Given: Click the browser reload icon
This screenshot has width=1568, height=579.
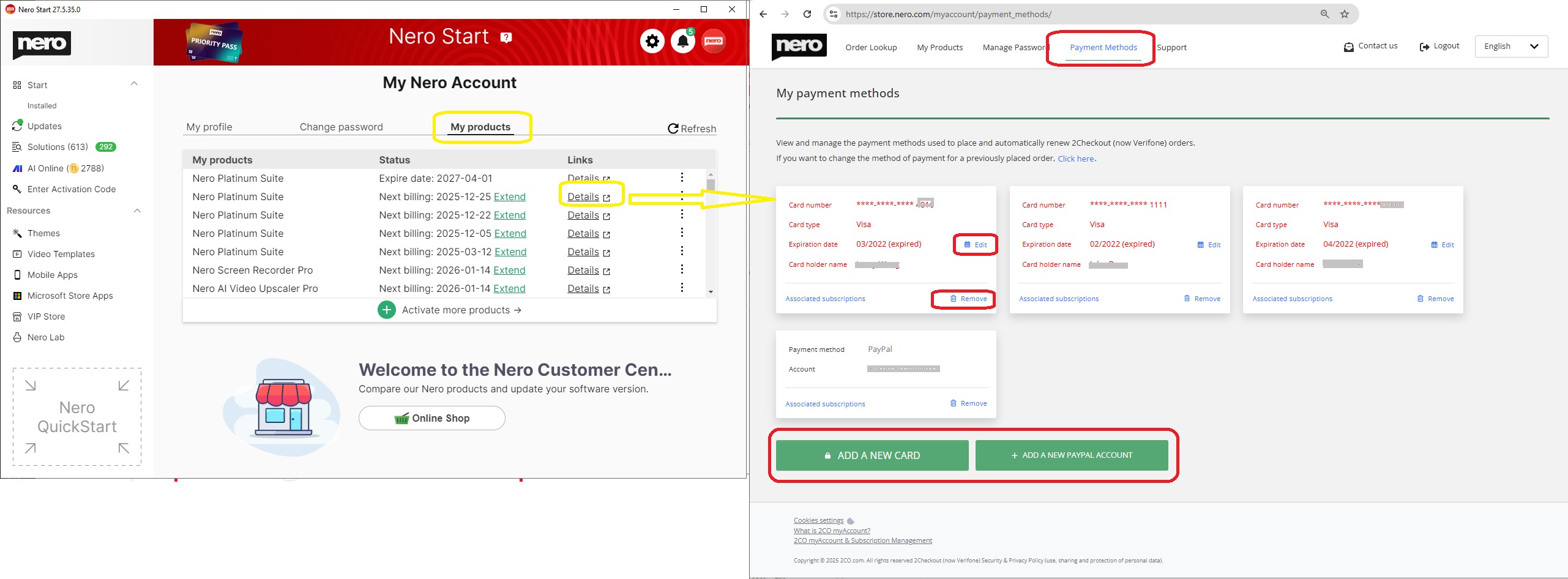Looking at the screenshot, I should point(807,14).
